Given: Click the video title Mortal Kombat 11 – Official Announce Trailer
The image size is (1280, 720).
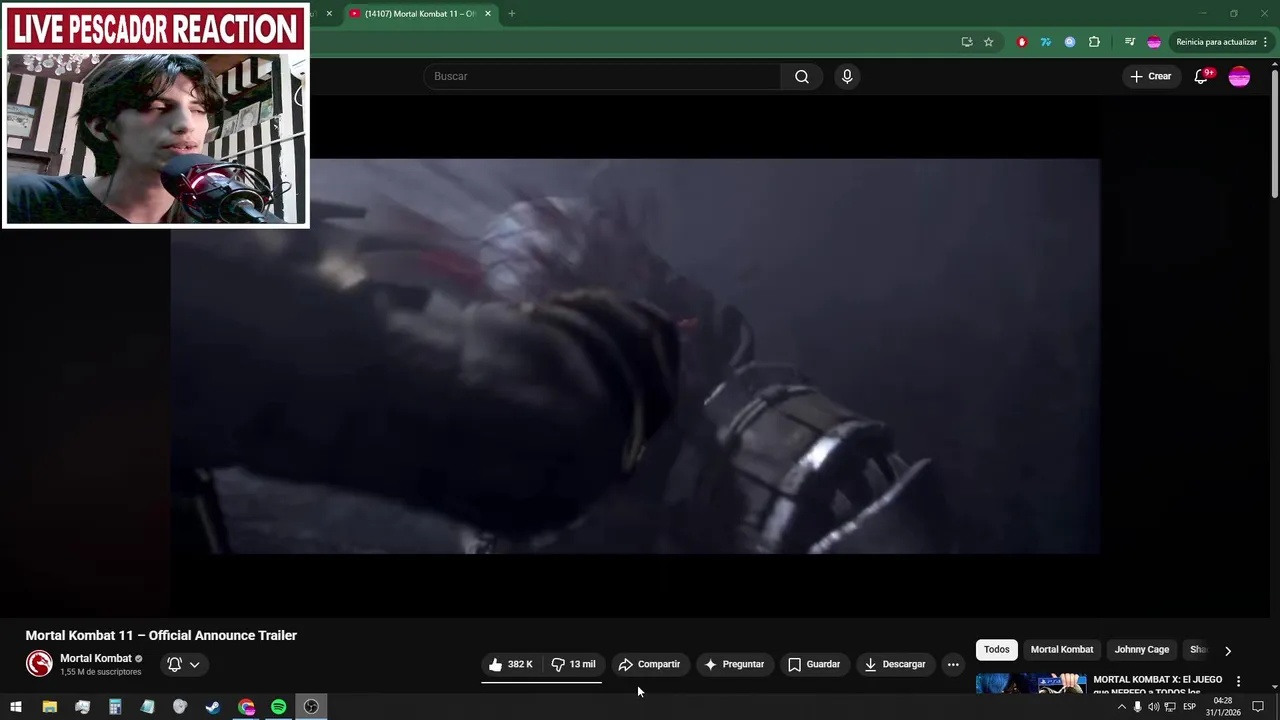Looking at the screenshot, I should 161,636.
